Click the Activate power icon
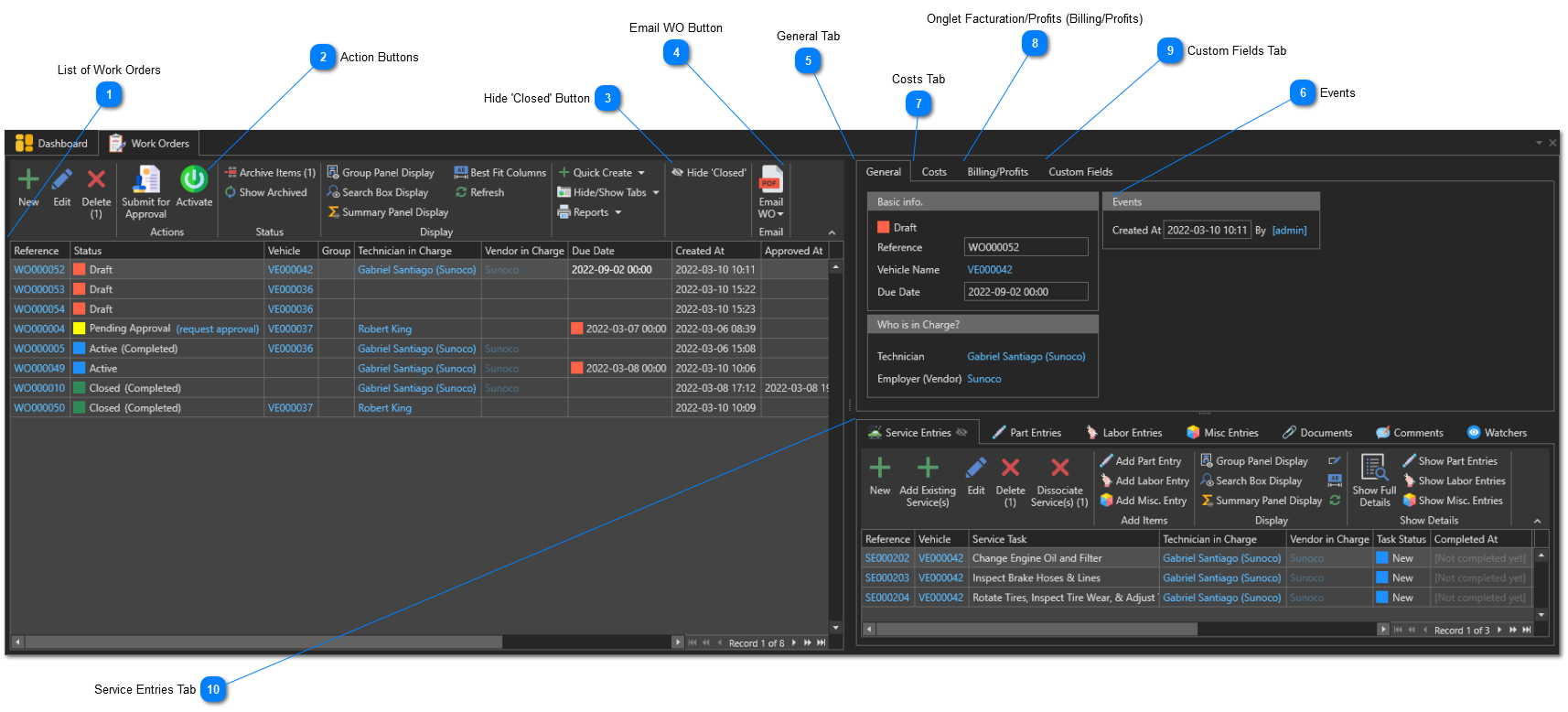The height and width of the screenshot is (712, 1568). [x=194, y=179]
